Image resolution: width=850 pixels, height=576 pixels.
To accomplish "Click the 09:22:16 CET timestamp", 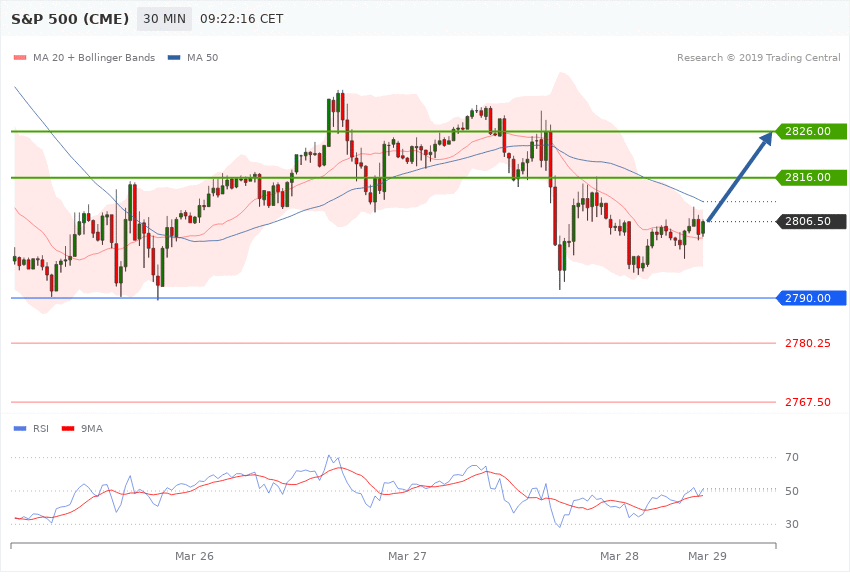I will pos(242,19).
